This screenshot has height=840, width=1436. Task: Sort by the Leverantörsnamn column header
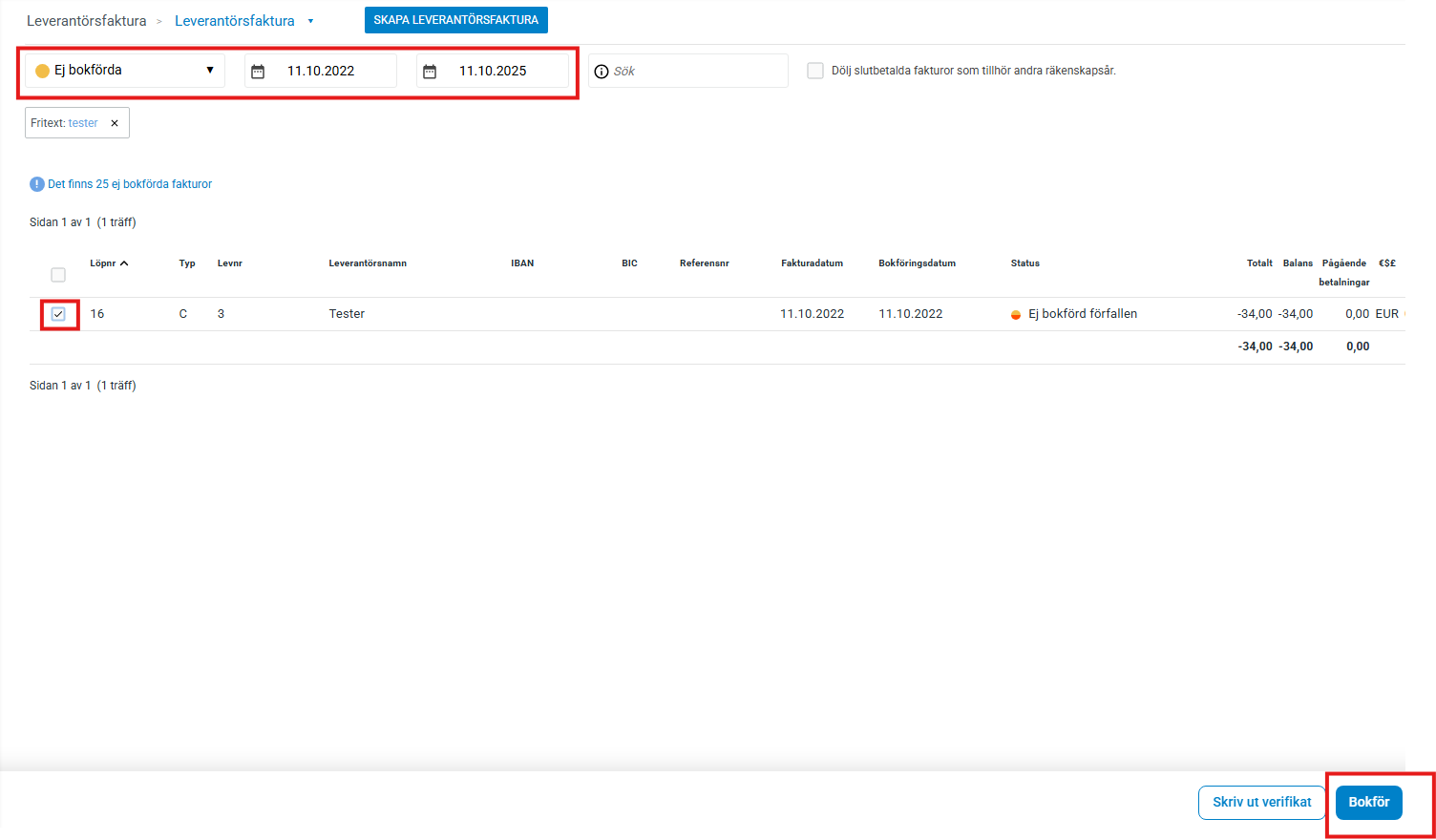point(368,263)
